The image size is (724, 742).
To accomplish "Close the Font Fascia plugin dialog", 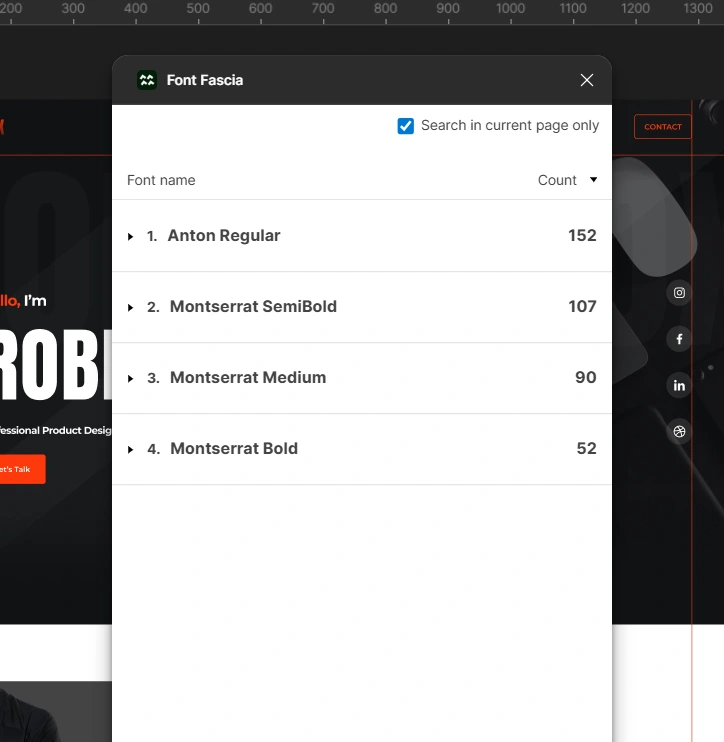I will pyautogui.click(x=587, y=80).
